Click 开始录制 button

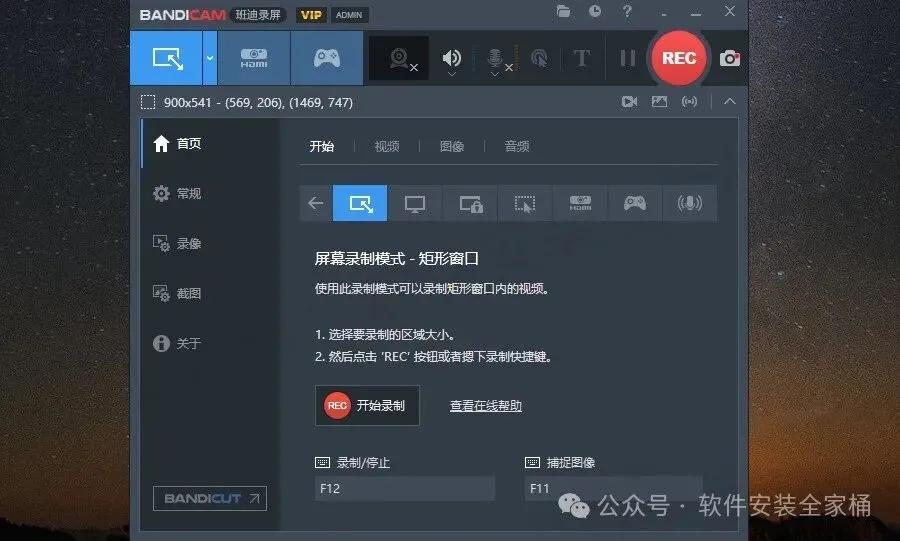[367, 406]
